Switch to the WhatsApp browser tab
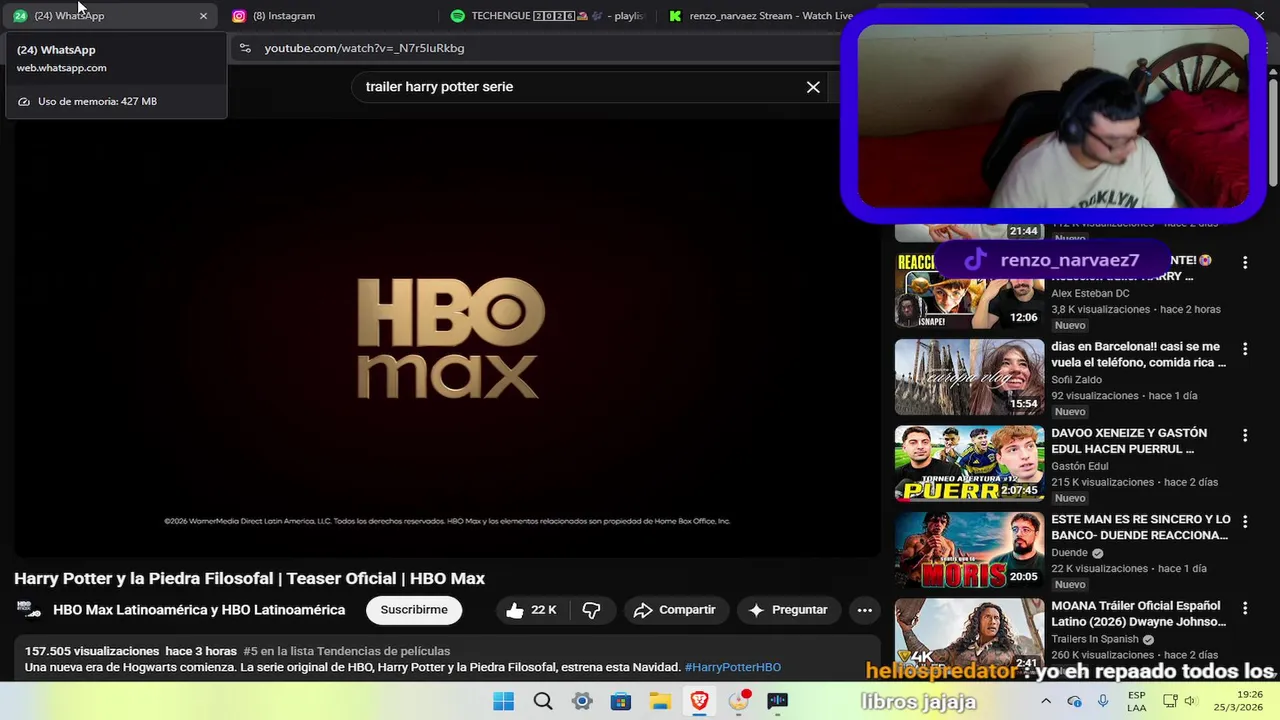 coord(108,16)
